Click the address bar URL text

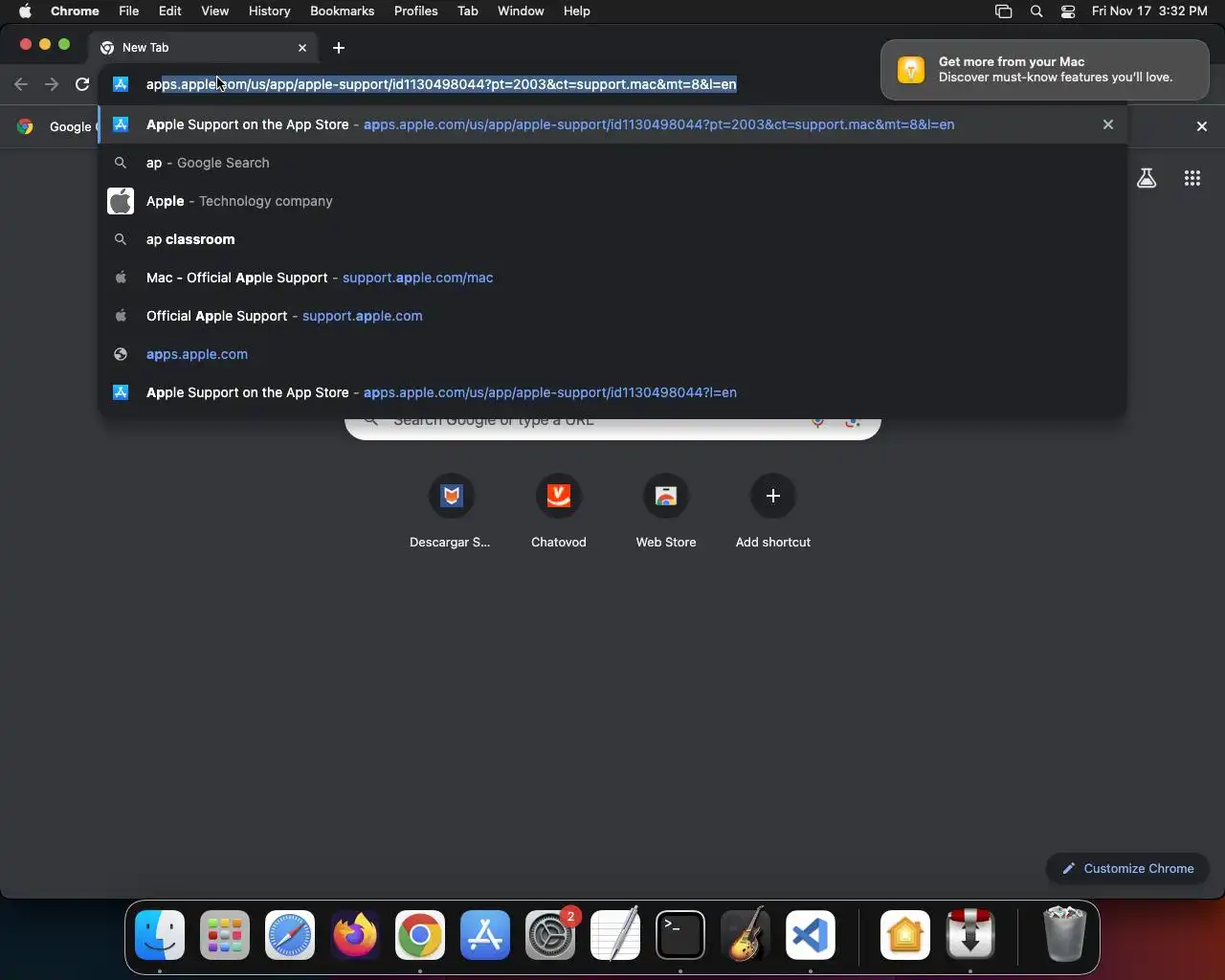point(441,84)
